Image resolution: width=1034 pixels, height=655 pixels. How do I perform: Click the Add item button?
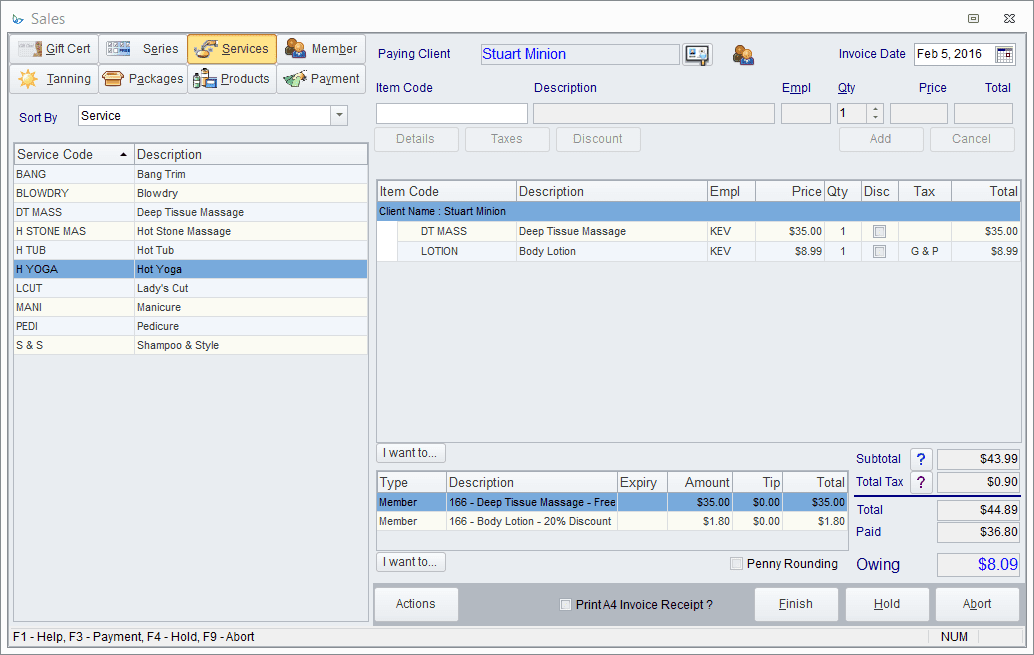coord(881,139)
